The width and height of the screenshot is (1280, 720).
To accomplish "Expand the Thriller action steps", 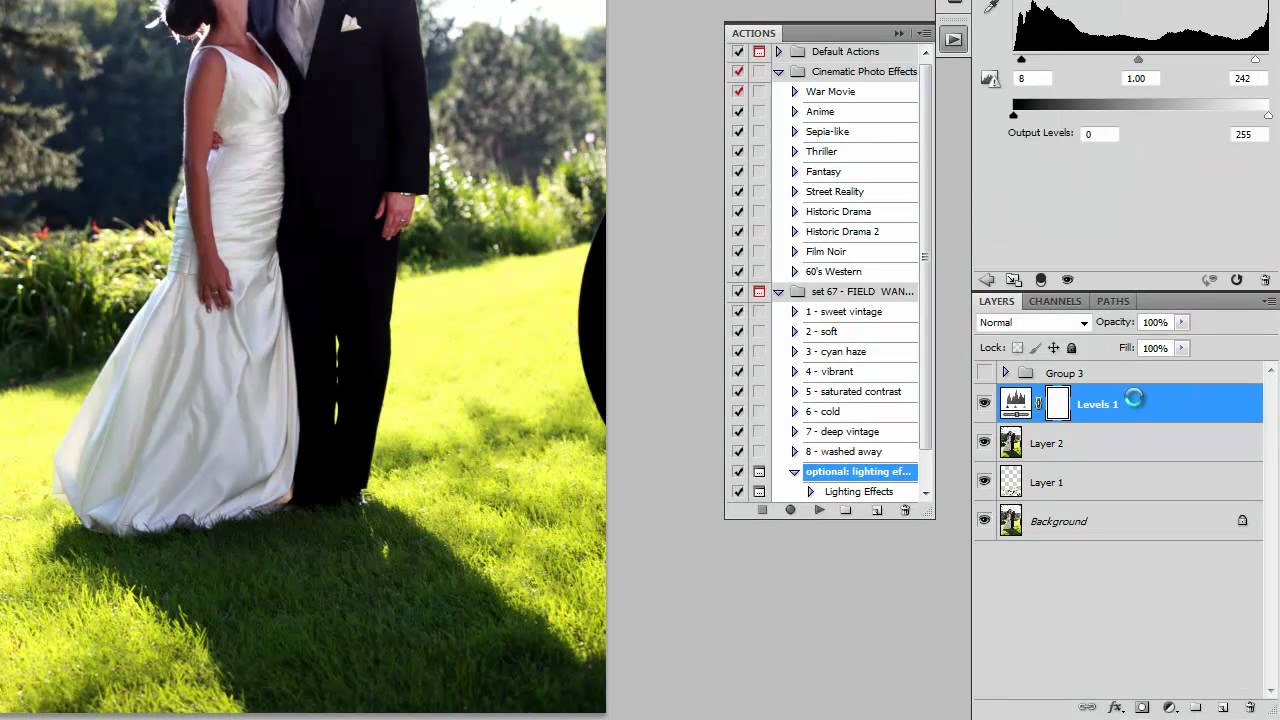I will [x=795, y=151].
